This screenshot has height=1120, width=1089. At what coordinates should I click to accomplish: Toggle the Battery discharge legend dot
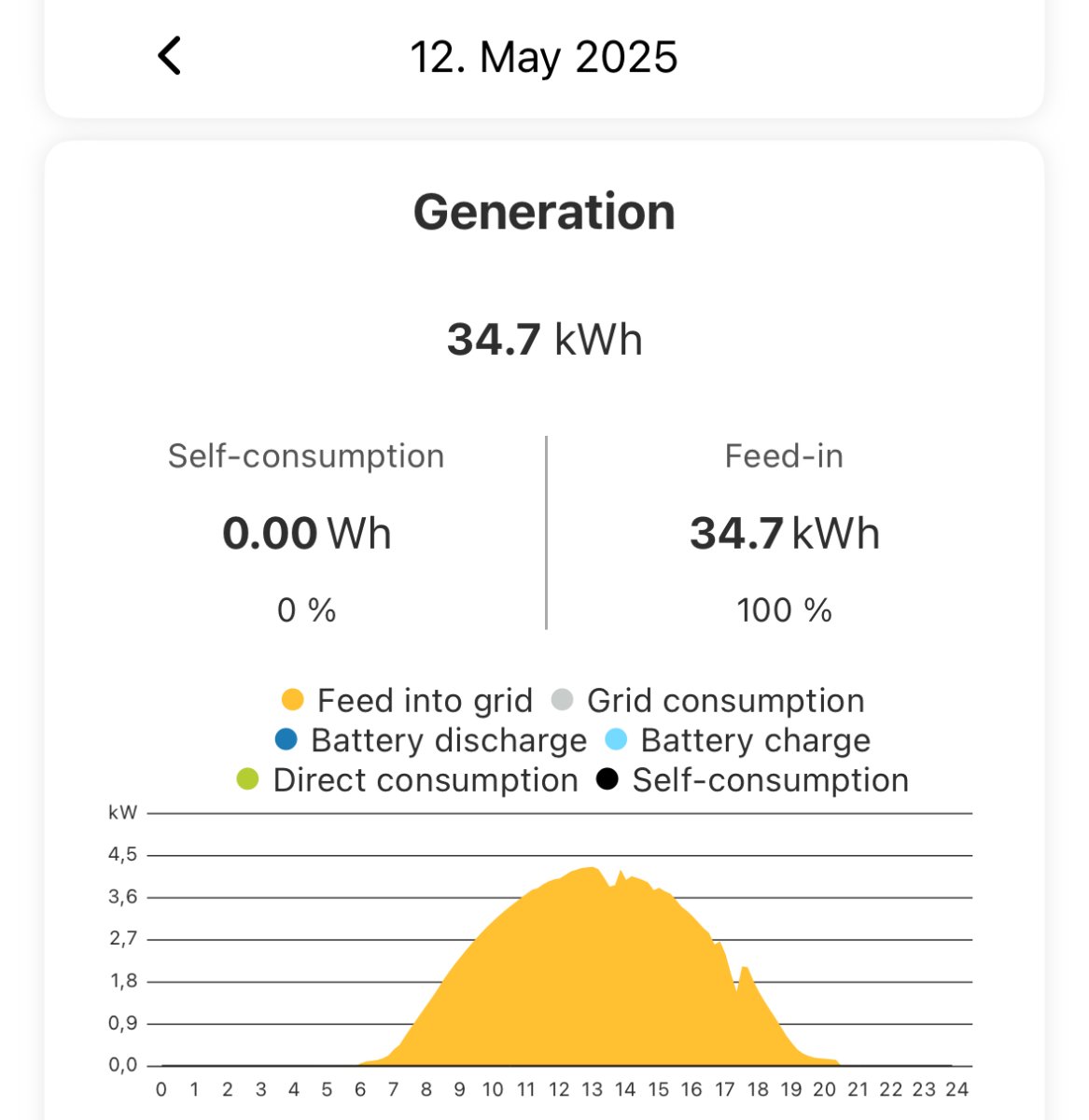coord(286,740)
